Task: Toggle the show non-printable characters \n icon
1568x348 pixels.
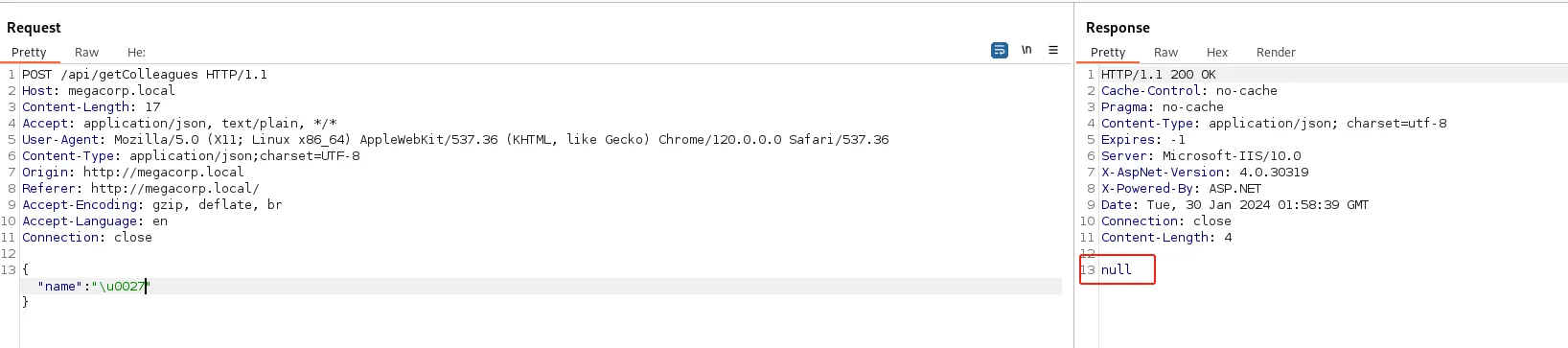Action: pos(1026,50)
